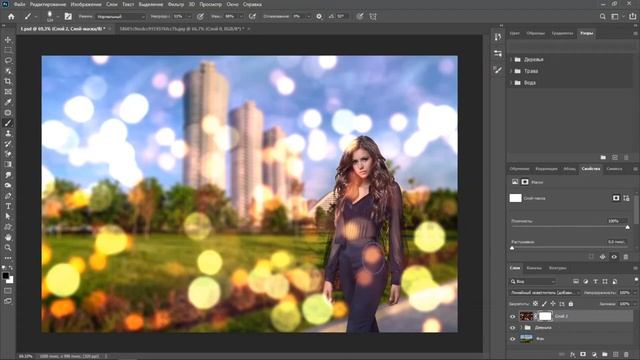Screen dimensions: 640x360
Task: Click the mask Density value field
Action: coord(616,221)
